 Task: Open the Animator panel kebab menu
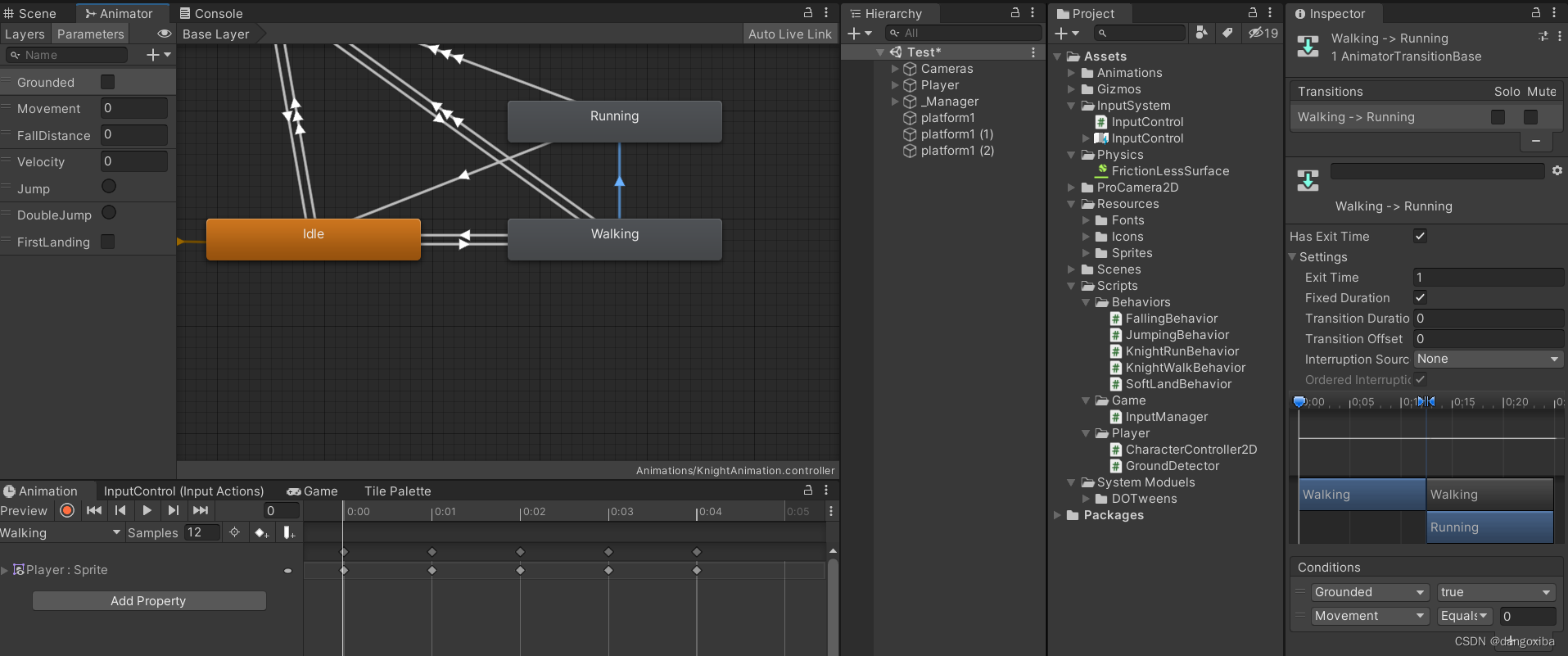[826, 12]
